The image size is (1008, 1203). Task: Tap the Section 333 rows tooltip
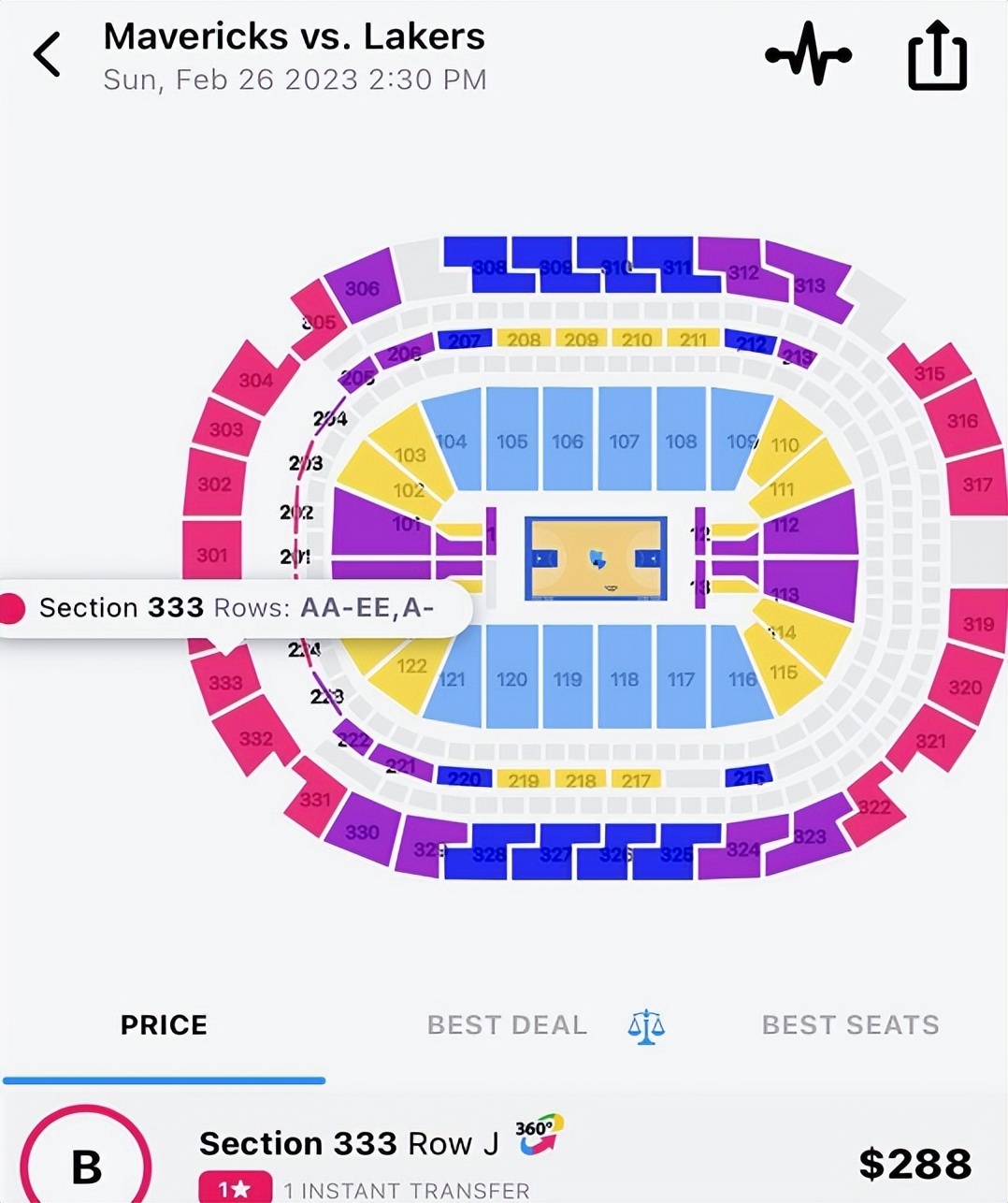[236, 608]
